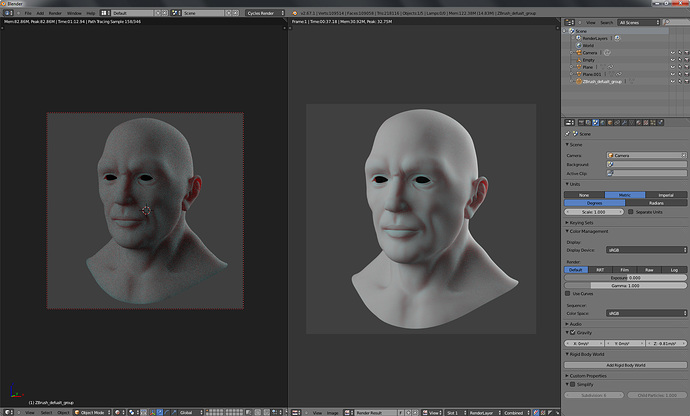Screen dimensions: 690x416
Task: Open the Add menu
Action: coord(40,13)
